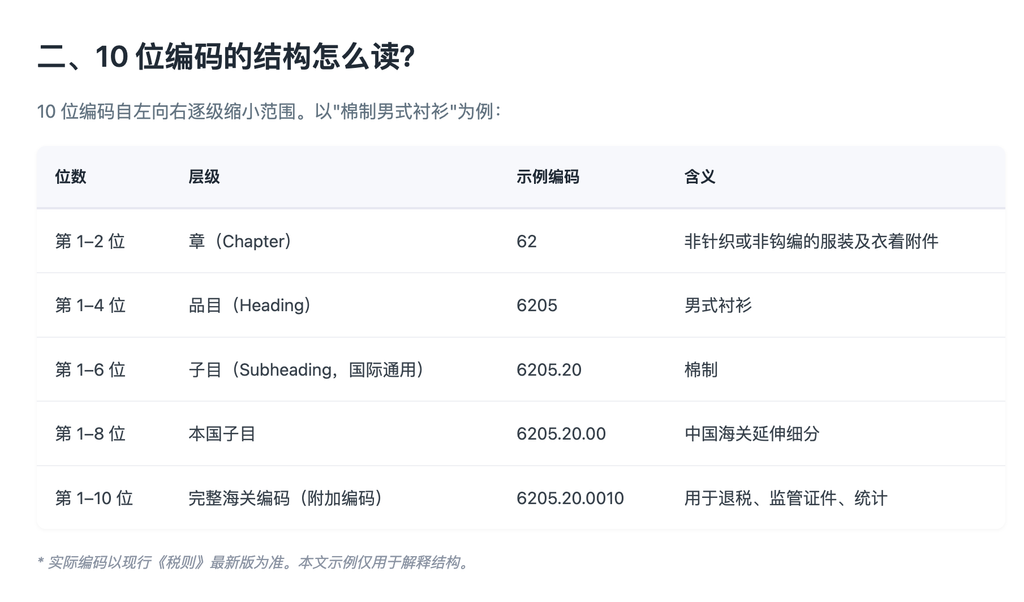Select the 本国子目 cell

222,434
